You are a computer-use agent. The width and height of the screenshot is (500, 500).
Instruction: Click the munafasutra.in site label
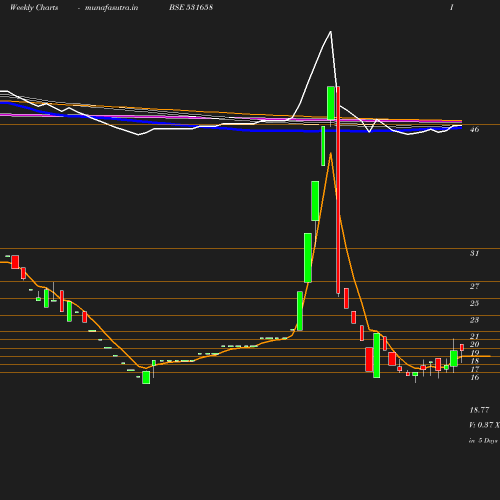click(x=111, y=8)
